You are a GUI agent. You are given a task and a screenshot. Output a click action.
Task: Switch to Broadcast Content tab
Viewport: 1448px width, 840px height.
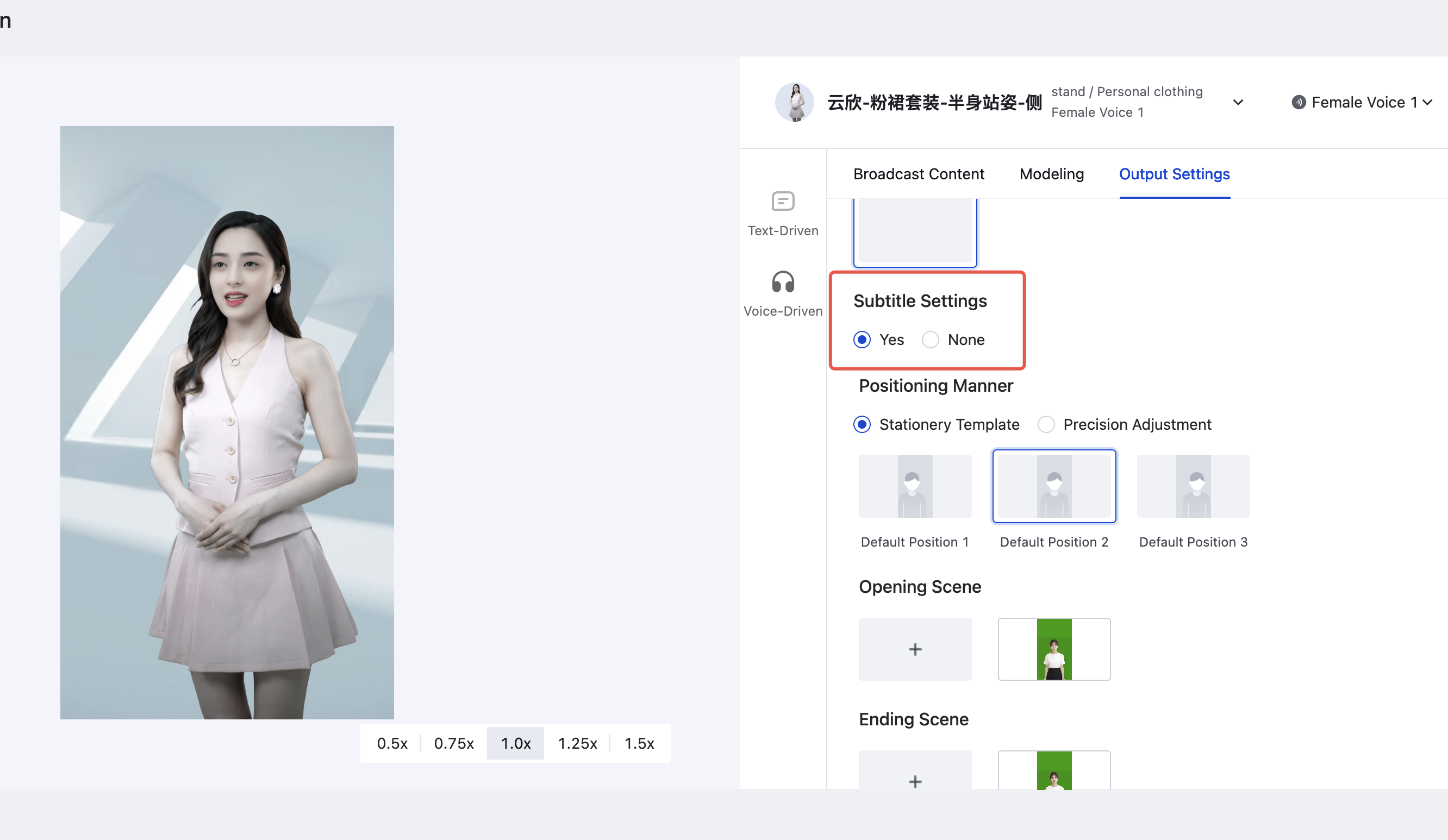tap(918, 174)
